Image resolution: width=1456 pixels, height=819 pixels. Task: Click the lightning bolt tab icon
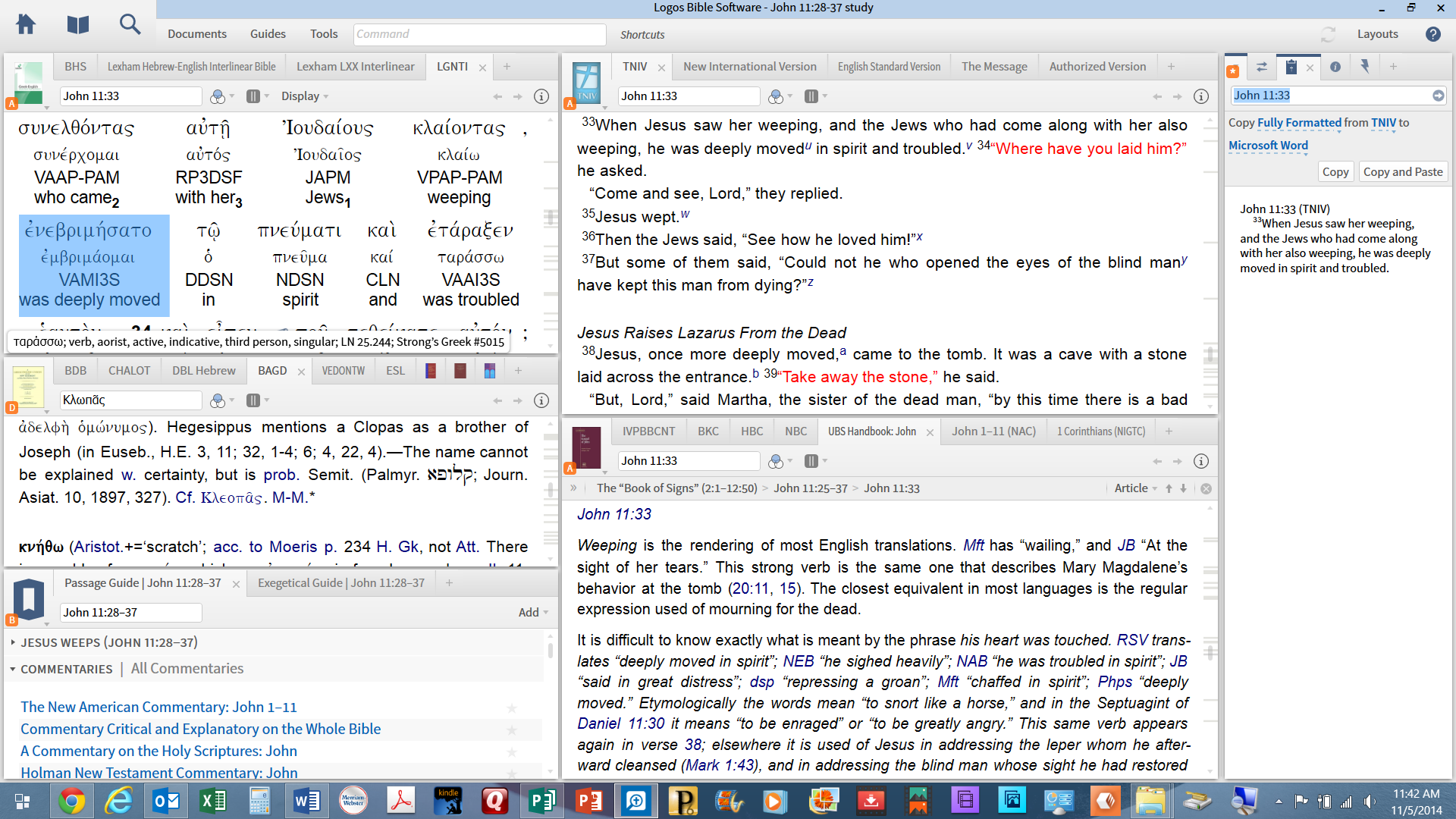[1365, 67]
